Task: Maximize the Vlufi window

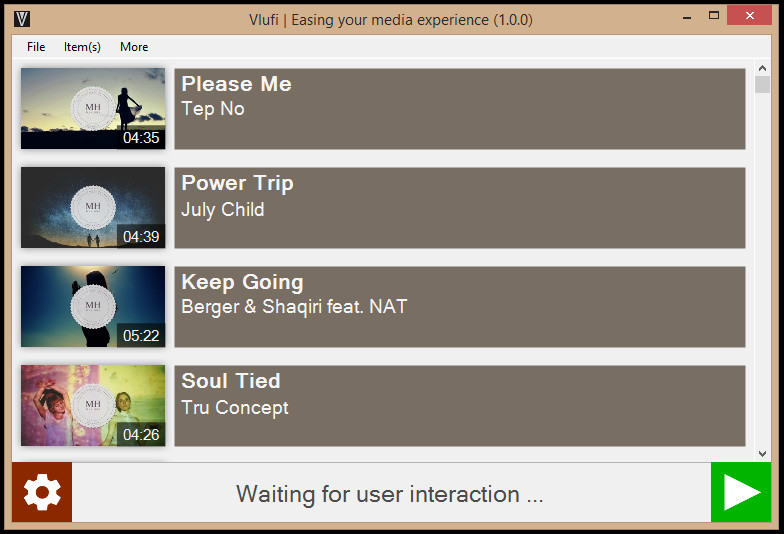Action: [714, 16]
